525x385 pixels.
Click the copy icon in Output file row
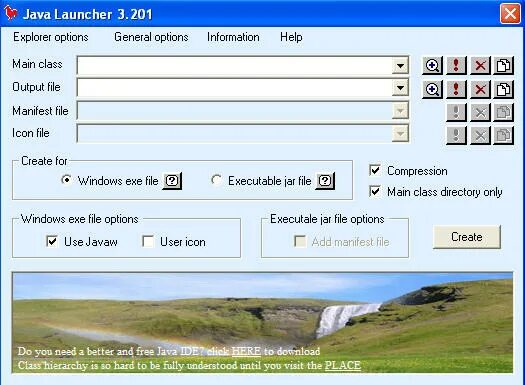pyautogui.click(x=504, y=89)
